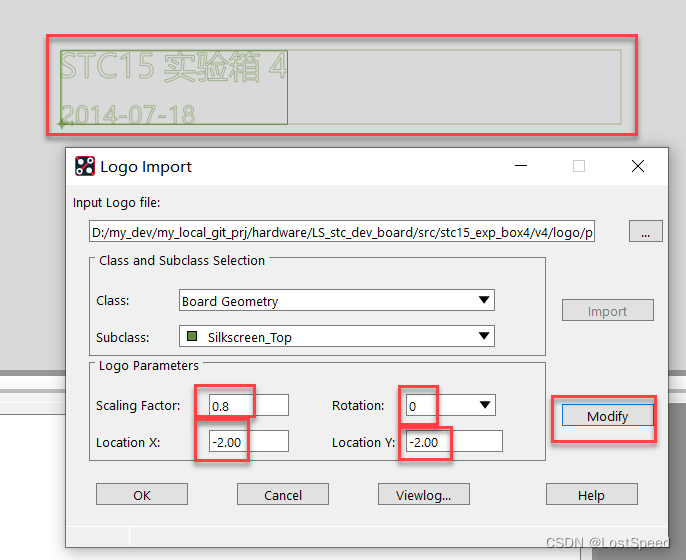This screenshot has width=686, height=560.
Task: Select the Location Y input field
Action: [x=451, y=441]
